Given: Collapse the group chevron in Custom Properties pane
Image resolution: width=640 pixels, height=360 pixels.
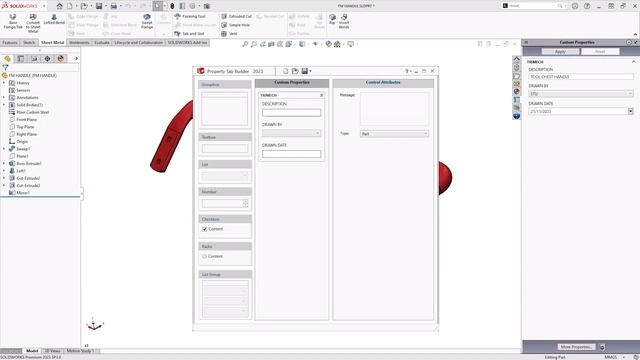Looking at the screenshot, I should point(633,62).
